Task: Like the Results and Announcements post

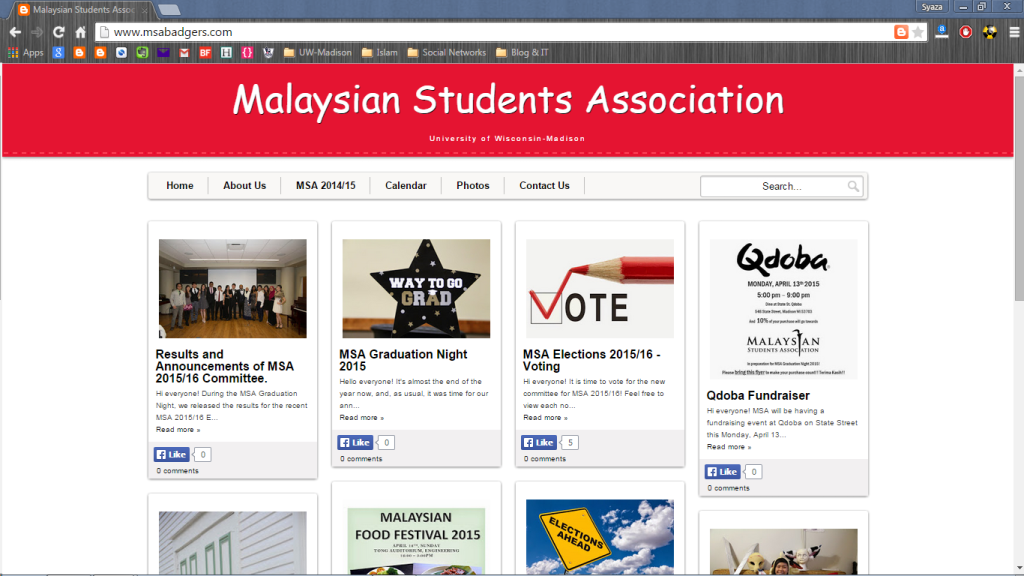Action: click(172, 455)
